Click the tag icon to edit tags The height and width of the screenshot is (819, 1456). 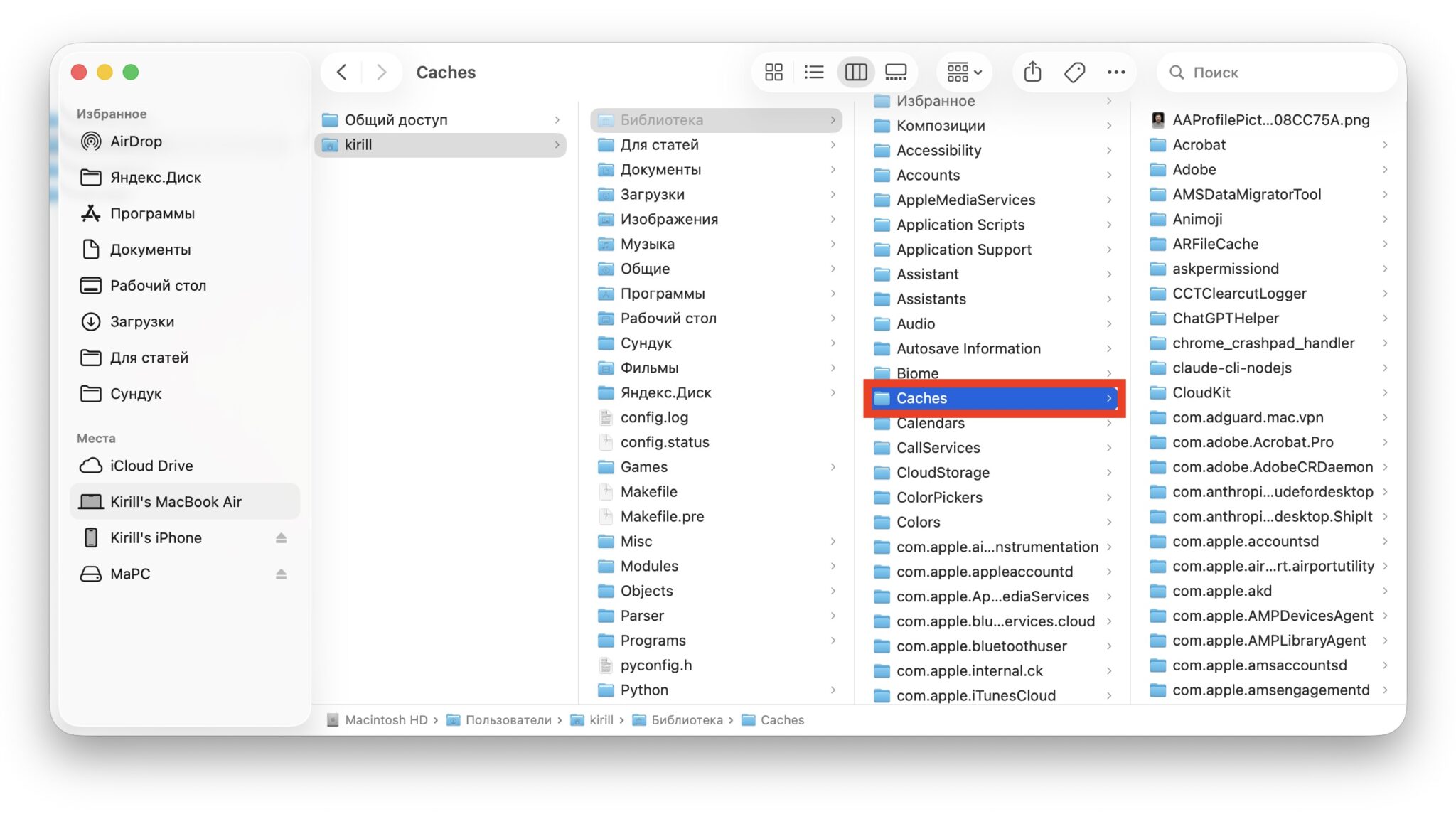coord(1074,72)
